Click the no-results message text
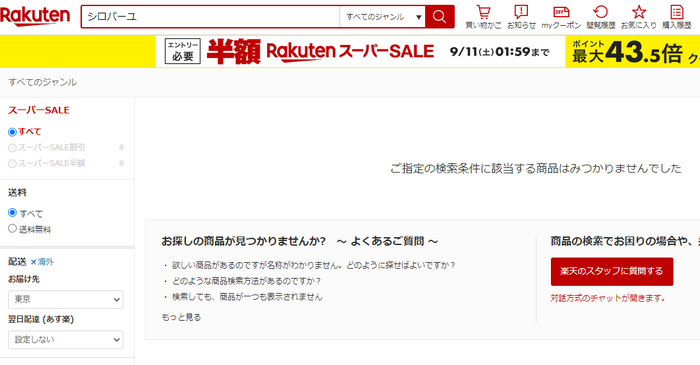Viewport: 700px width, 365px height. (x=536, y=169)
